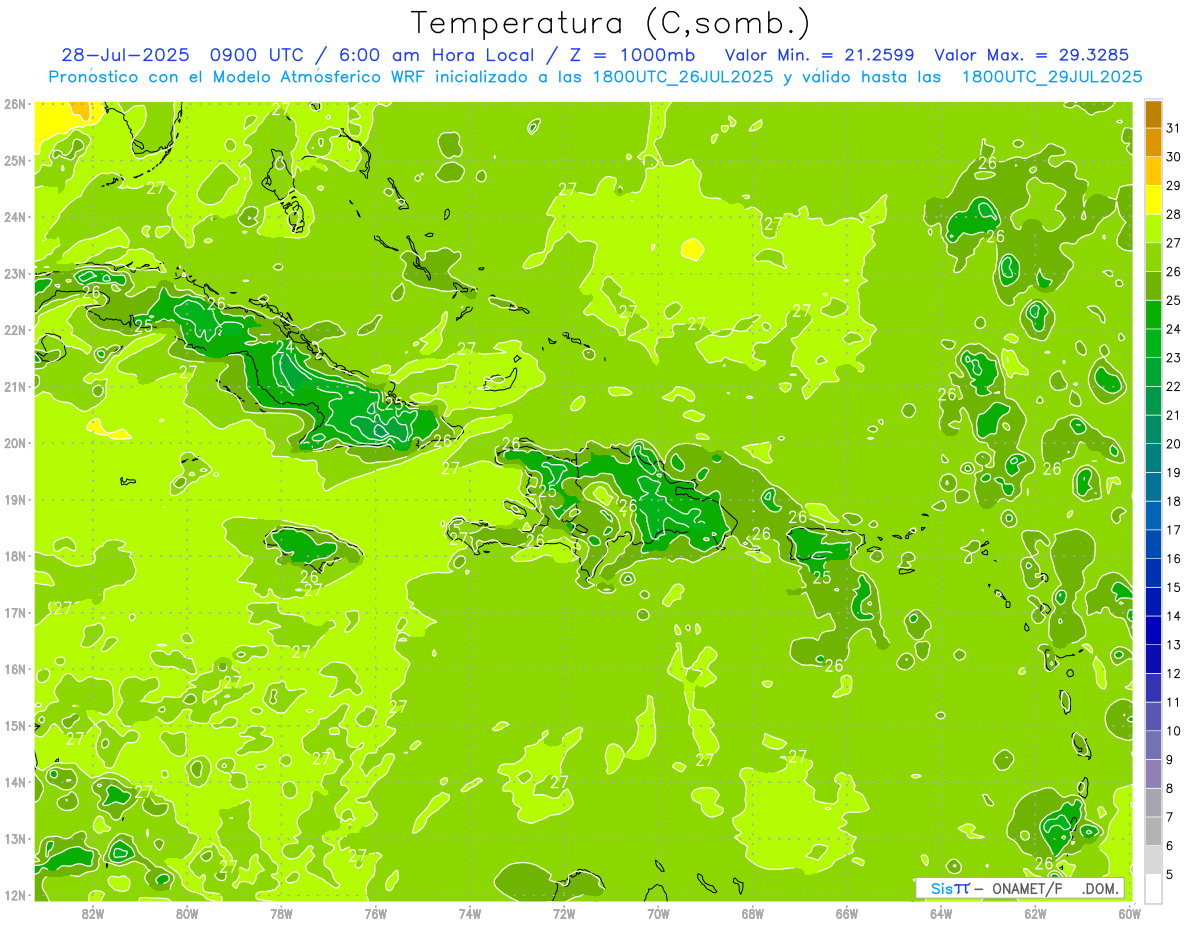Click the 76W longitude axis label
Image resolution: width=1200 pixels, height=927 pixels.
pyautogui.click(x=375, y=913)
